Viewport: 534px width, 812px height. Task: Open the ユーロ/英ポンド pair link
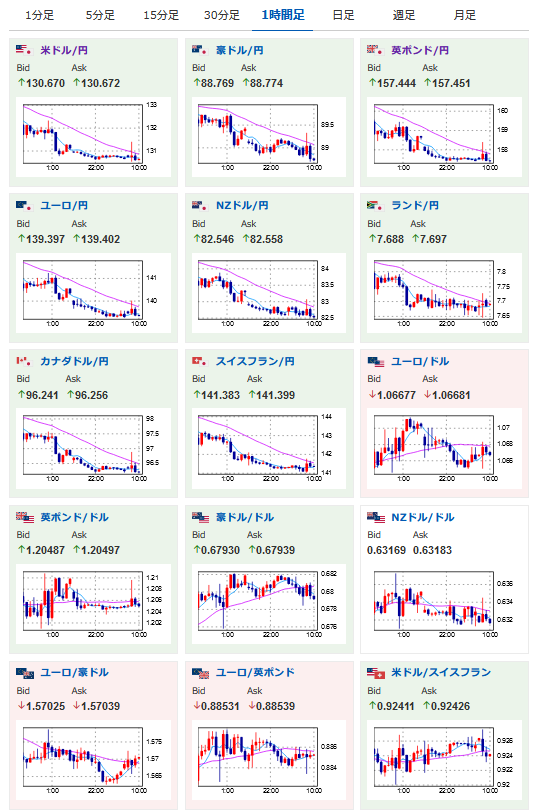(x=255, y=672)
